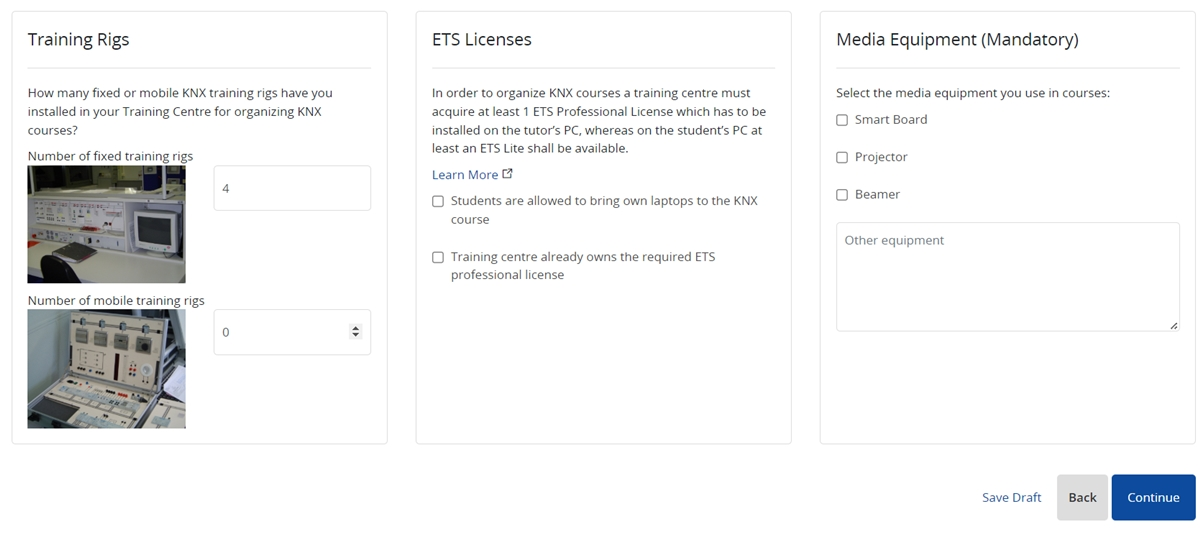Click into the Other equipment text area
The height and width of the screenshot is (534, 1200).
coord(1008,277)
